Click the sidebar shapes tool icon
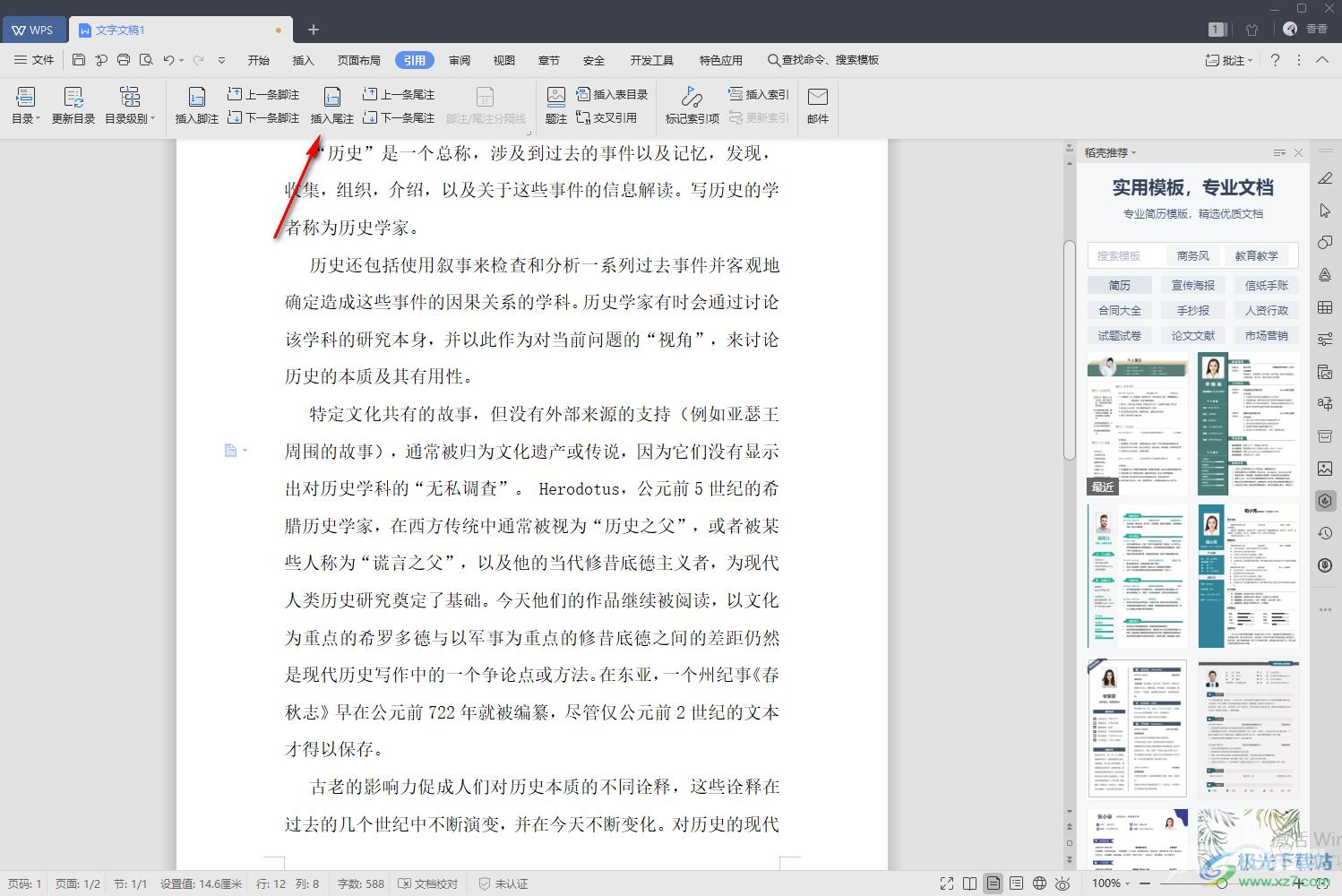The width and height of the screenshot is (1342, 896). tap(1325, 243)
